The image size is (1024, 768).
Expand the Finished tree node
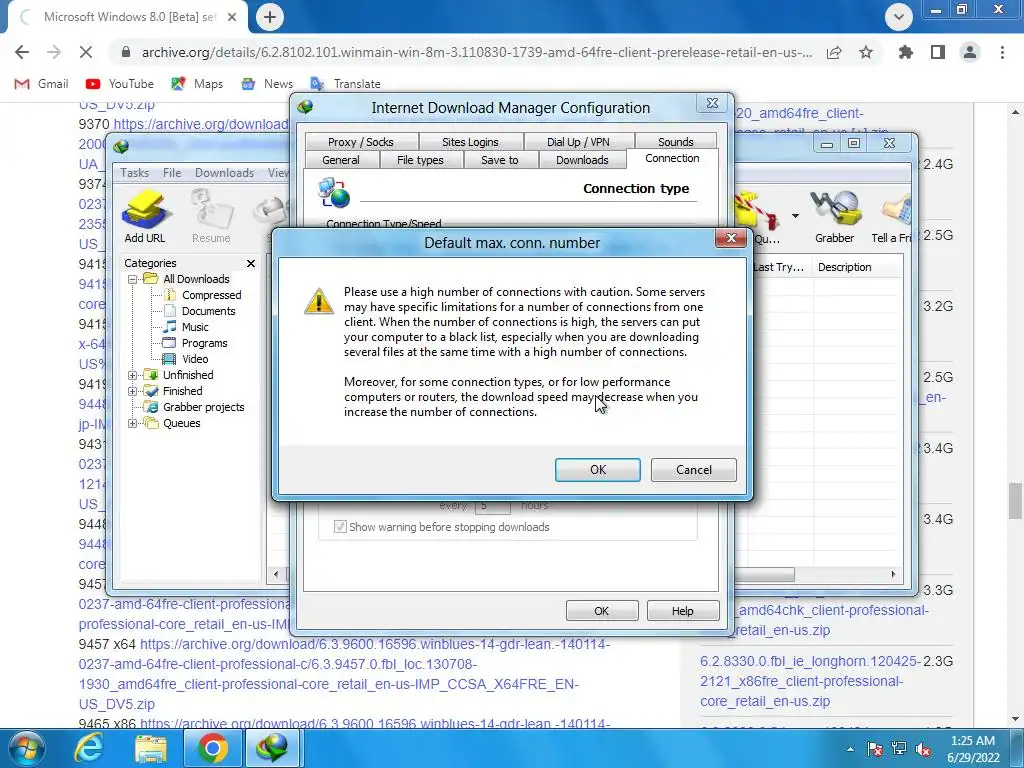[x=133, y=391]
